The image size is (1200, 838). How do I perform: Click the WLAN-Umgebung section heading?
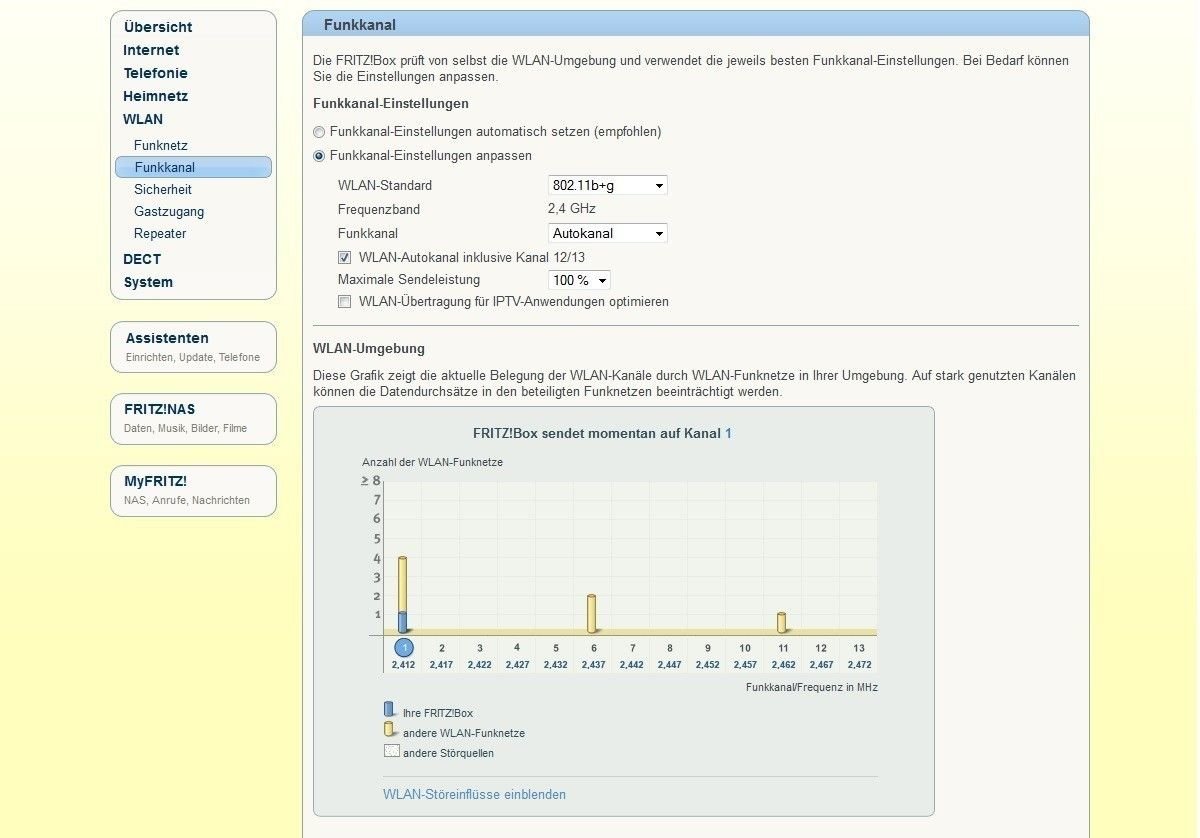(x=369, y=348)
